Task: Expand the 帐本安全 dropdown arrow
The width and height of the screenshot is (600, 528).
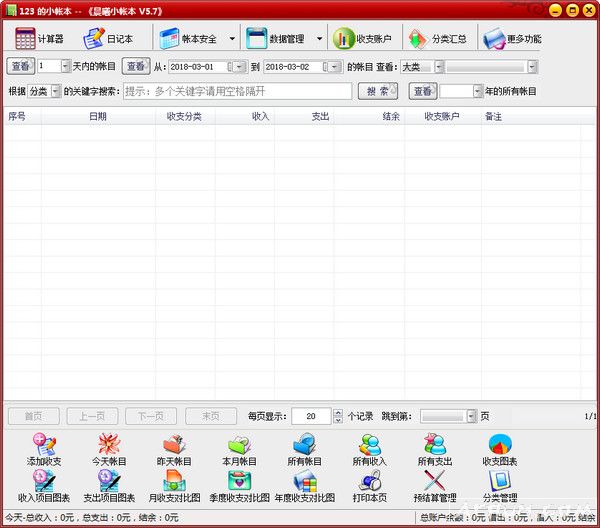Action: [232, 40]
